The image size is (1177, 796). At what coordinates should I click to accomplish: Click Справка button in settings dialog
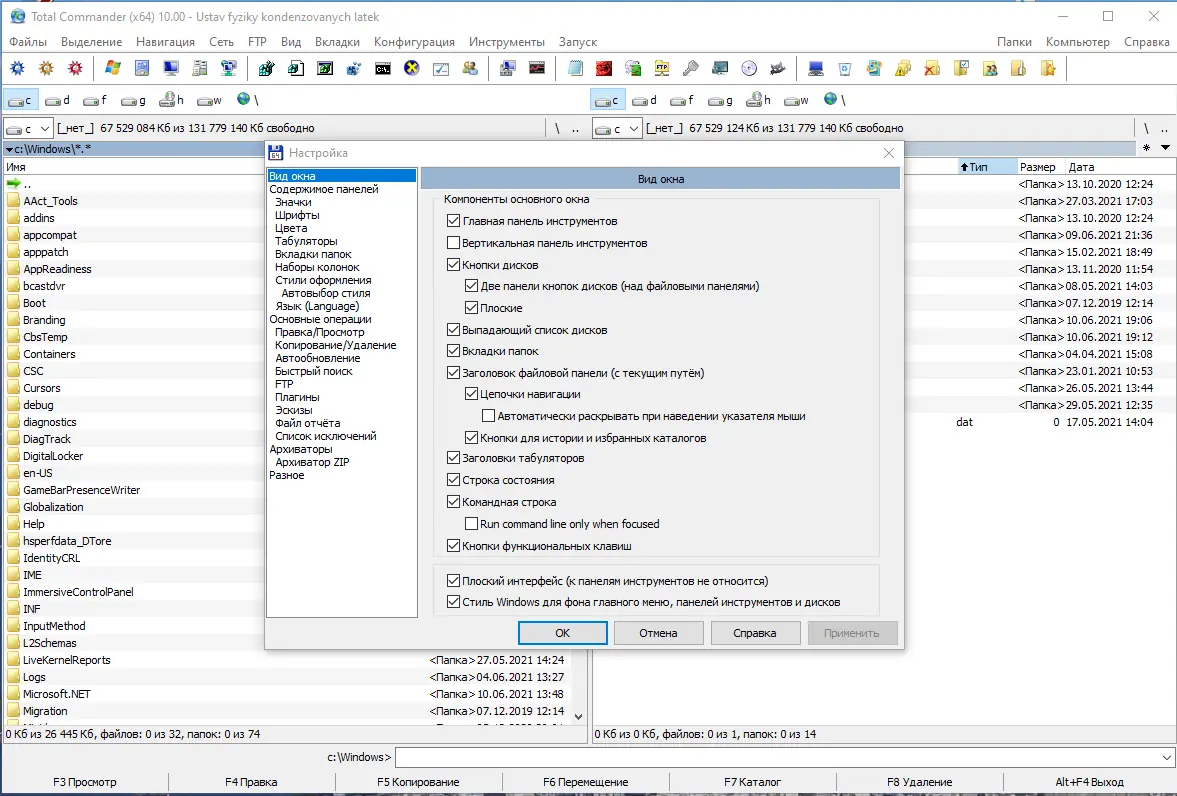[x=755, y=633]
